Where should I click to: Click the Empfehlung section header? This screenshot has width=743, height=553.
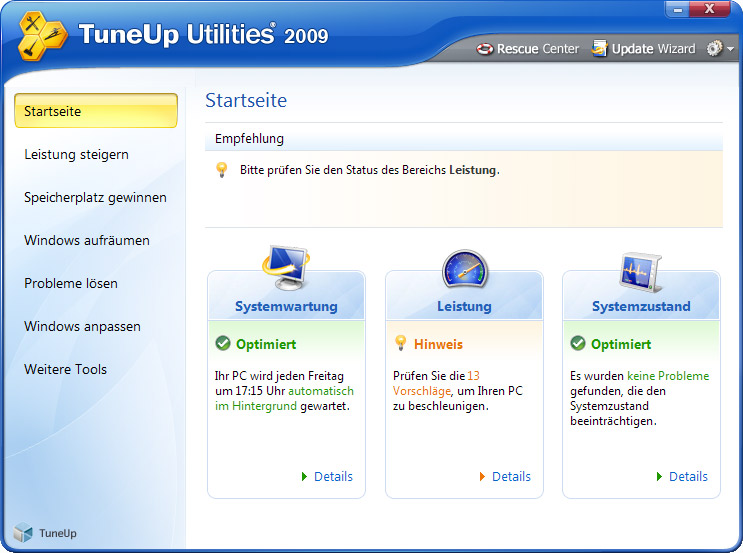[x=464, y=139]
